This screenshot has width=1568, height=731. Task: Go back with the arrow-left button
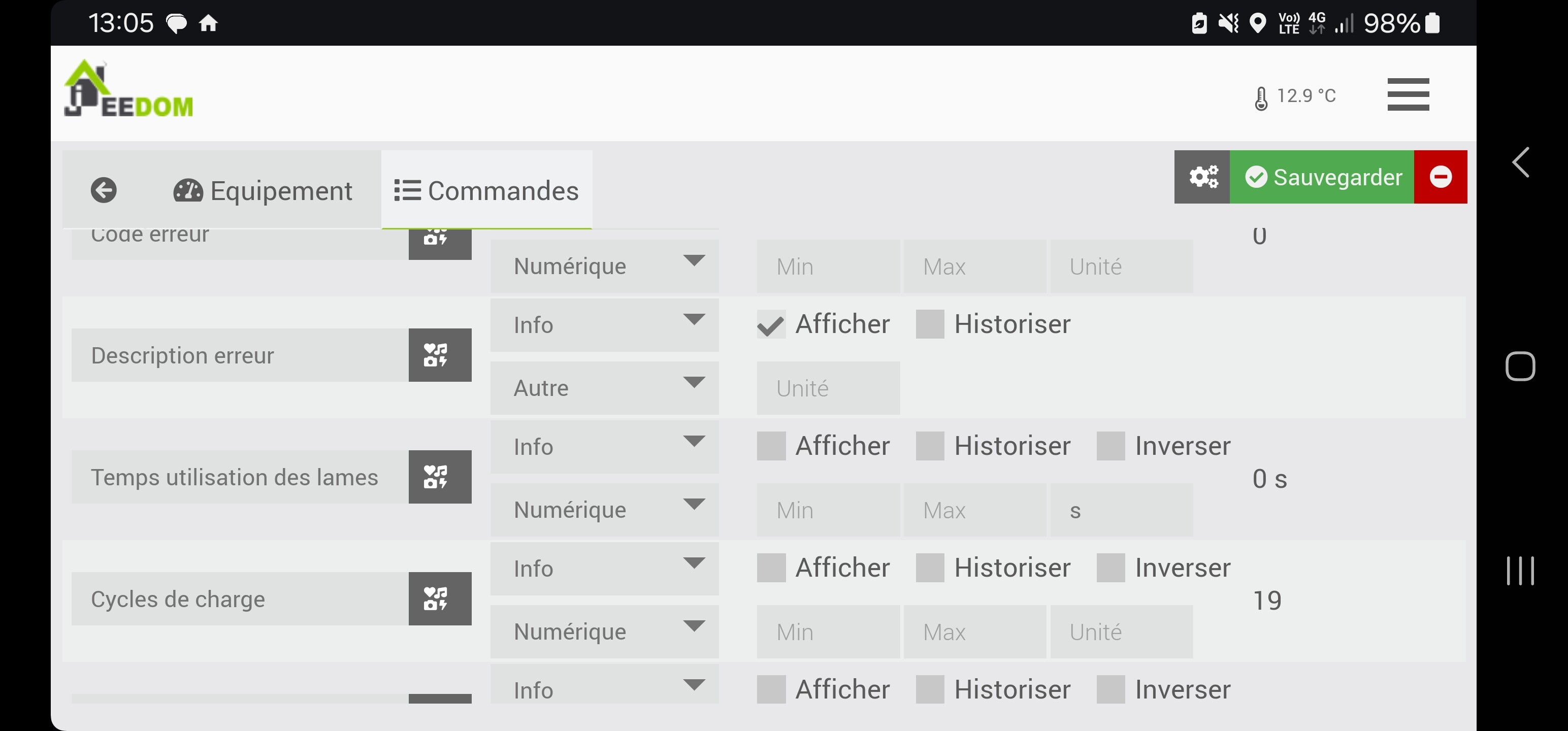(x=104, y=190)
